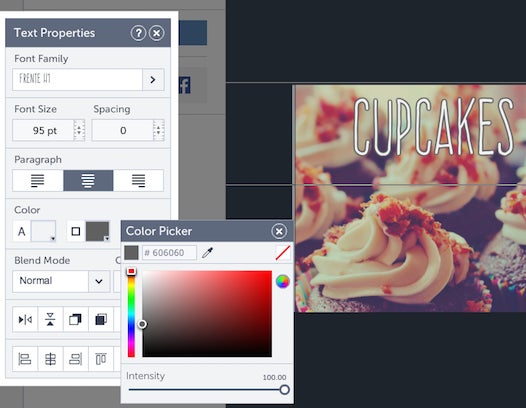Open Text Properties help icon

coord(138,33)
